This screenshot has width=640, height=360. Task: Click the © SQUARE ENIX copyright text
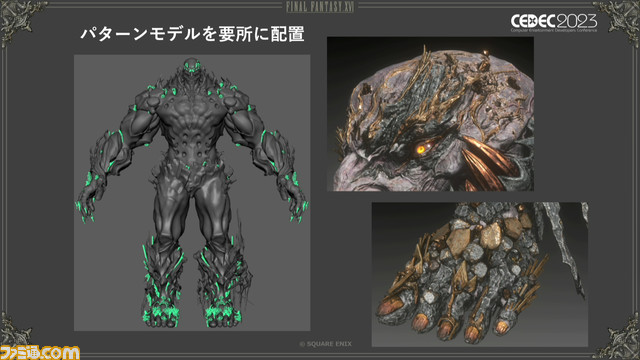point(325,344)
